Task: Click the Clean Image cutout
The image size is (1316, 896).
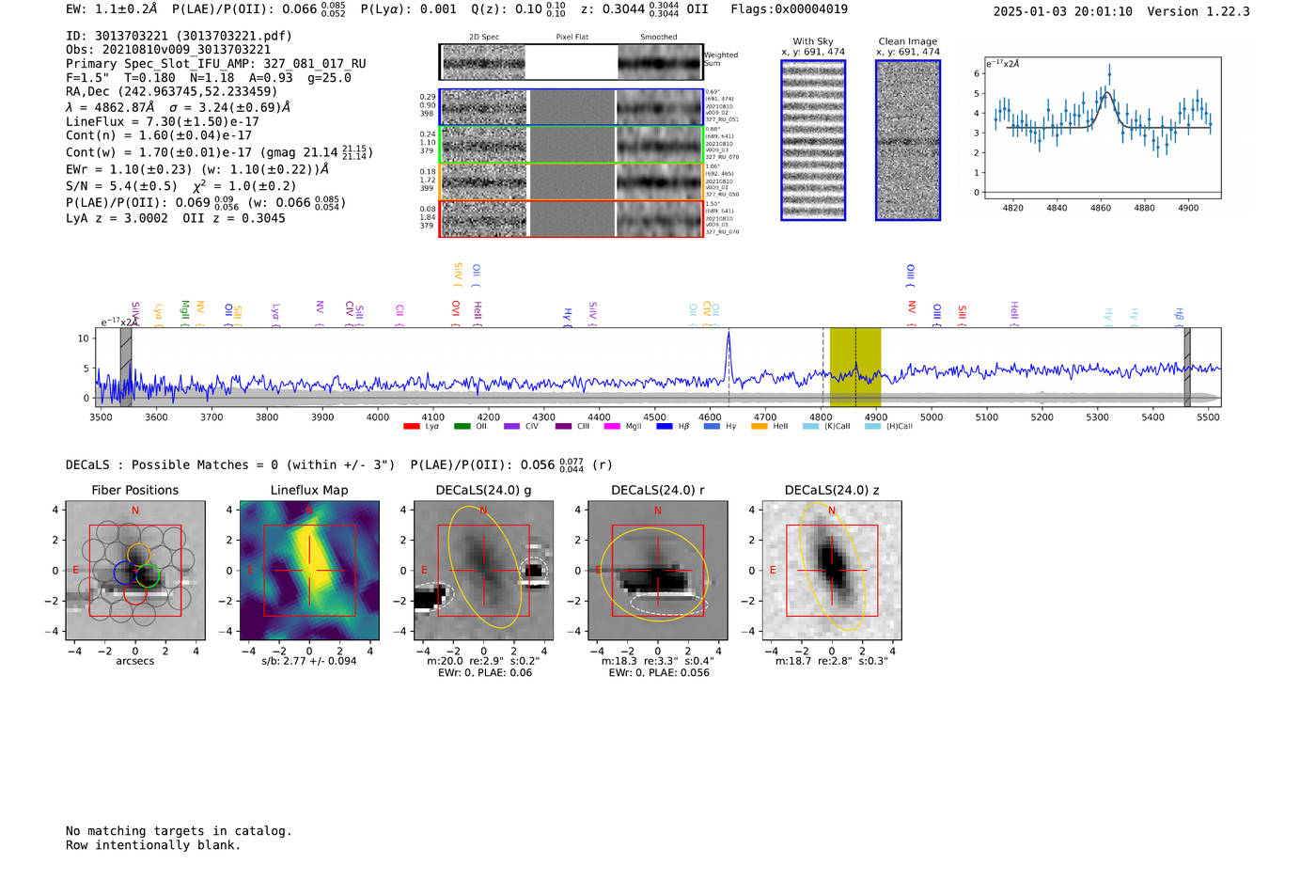Action: click(x=908, y=140)
